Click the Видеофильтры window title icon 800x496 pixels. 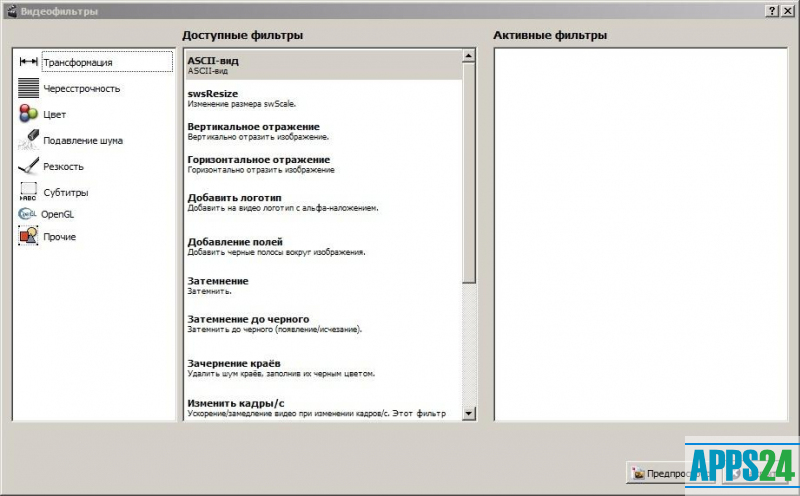coord(11,11)
